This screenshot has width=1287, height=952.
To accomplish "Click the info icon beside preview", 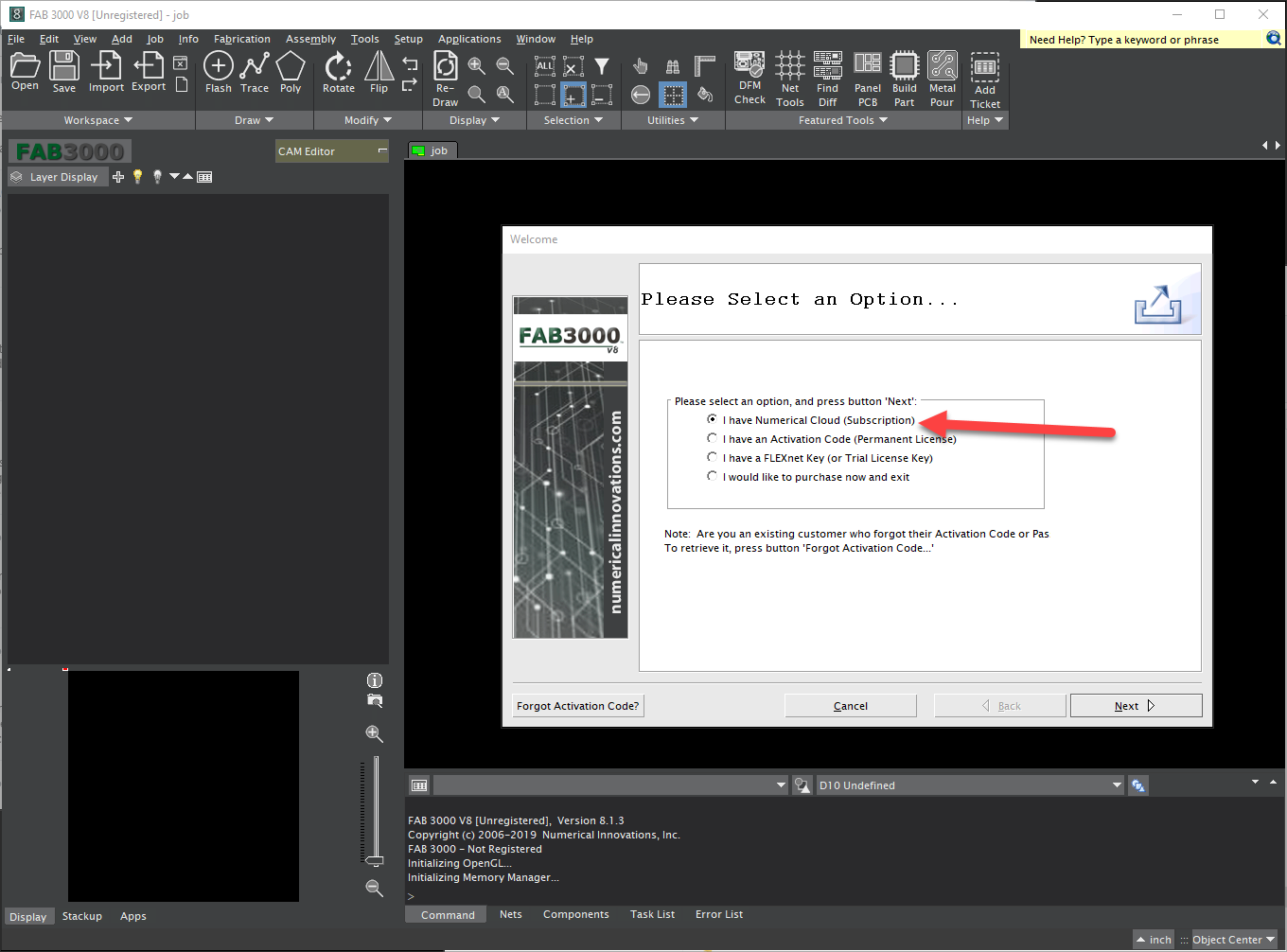I will pyautogui.click(x=375, y=680).
